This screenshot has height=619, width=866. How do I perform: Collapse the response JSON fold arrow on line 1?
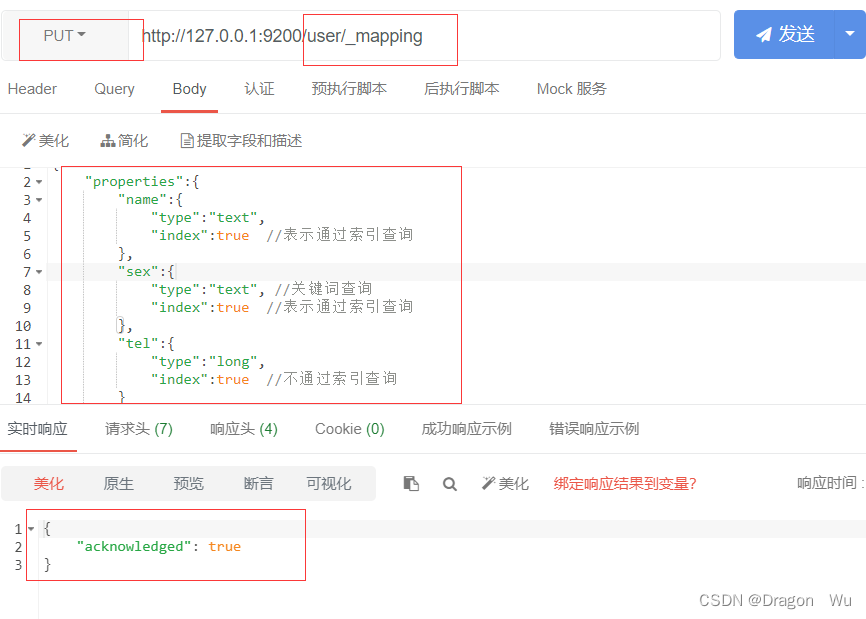(31, 529)
